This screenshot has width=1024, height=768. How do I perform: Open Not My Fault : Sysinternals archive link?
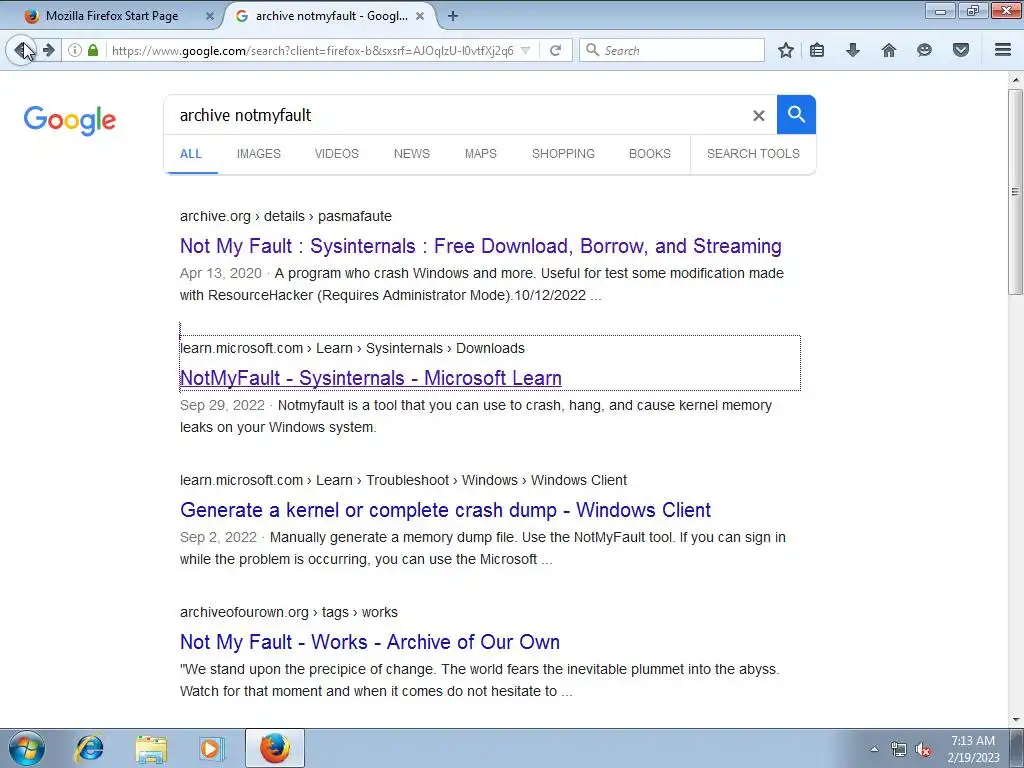(x=481, y=246)
